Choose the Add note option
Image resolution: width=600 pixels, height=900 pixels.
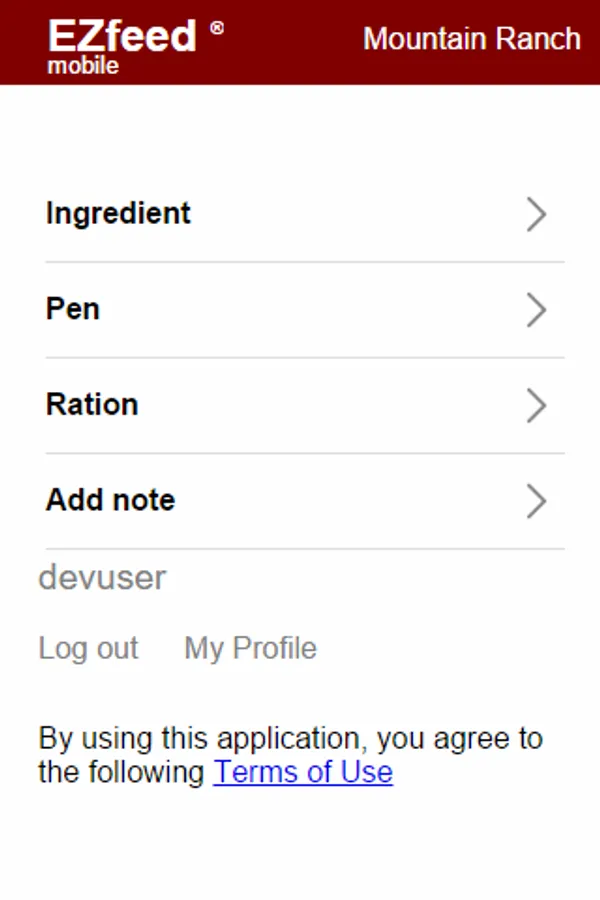coord(110,500)
